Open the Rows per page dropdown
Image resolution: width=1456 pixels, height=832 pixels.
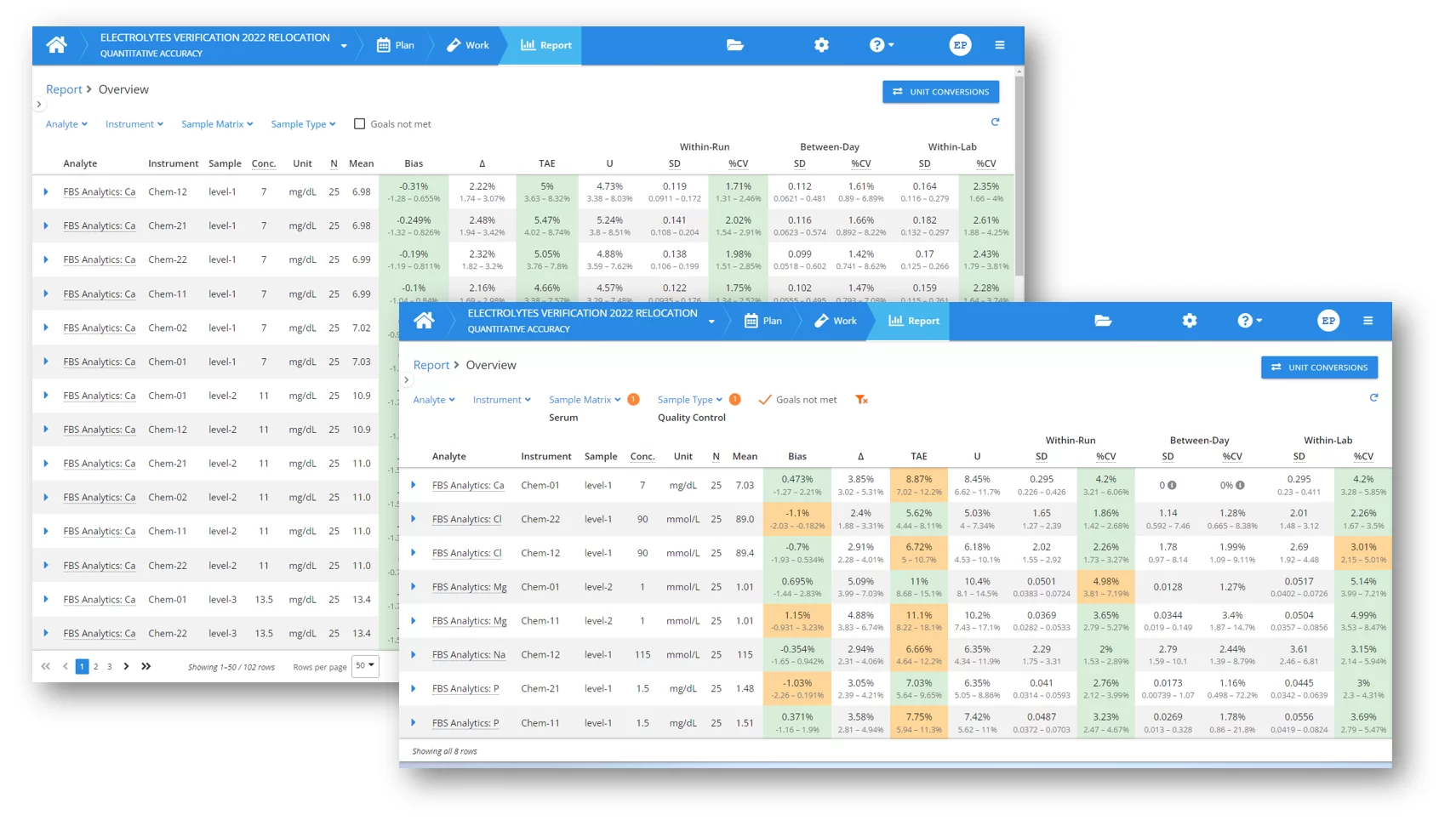tap(365, 666)
